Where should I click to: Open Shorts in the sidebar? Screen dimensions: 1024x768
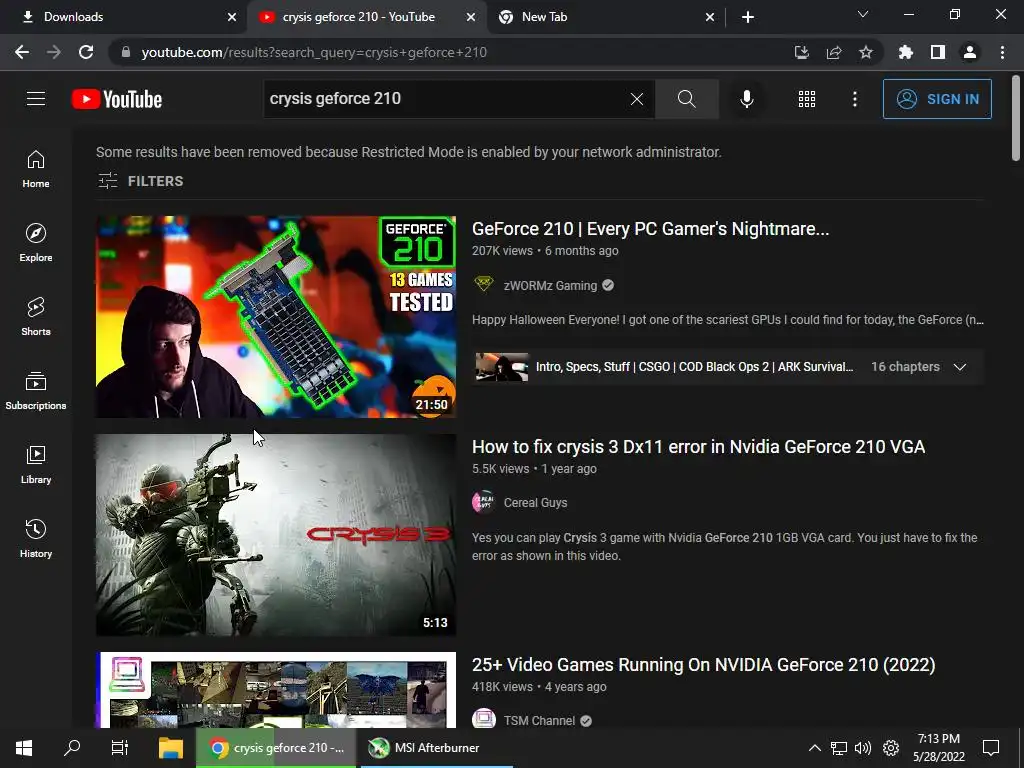36,317
